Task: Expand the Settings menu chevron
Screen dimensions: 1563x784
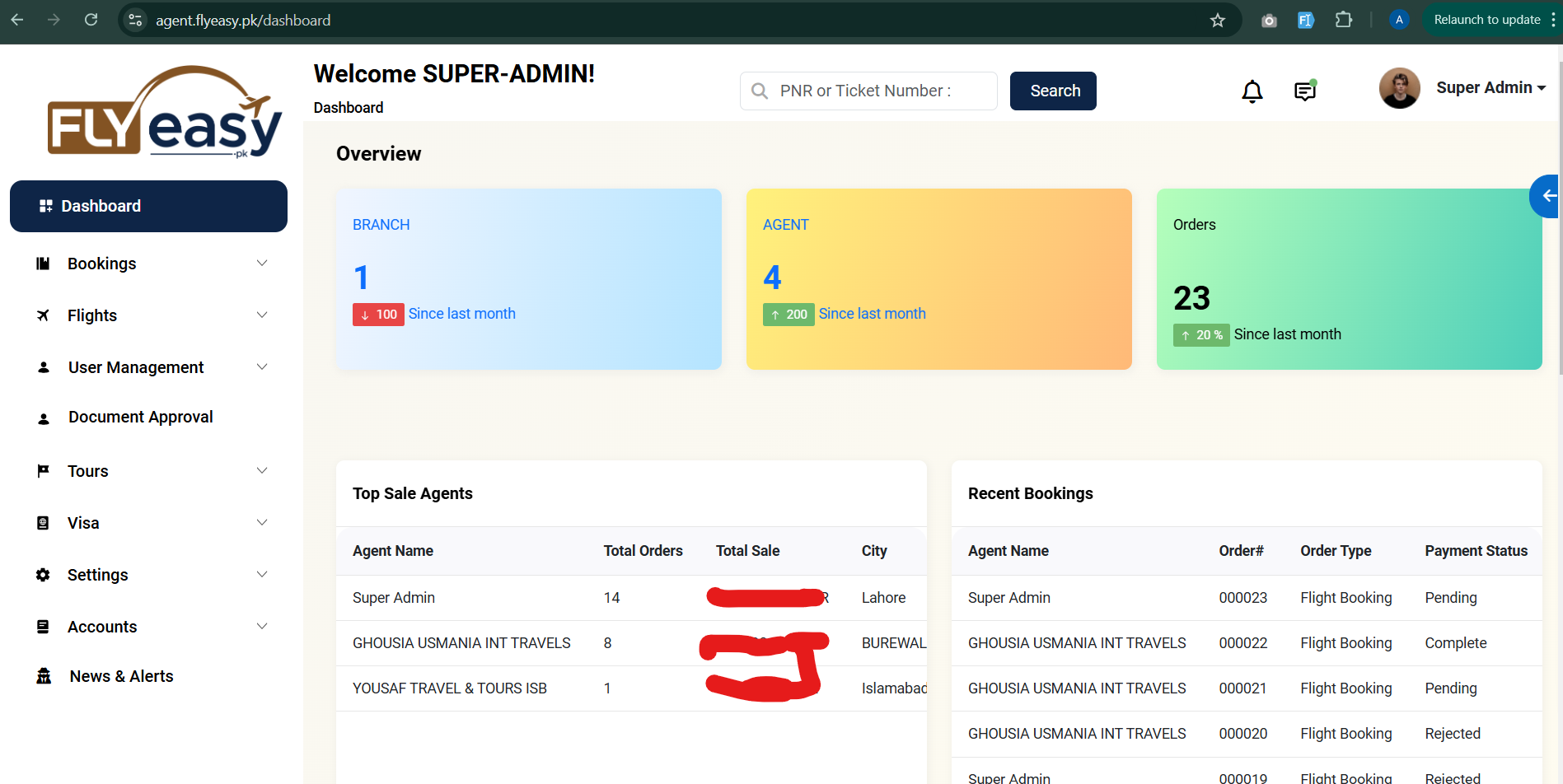Action: point(262,574)
